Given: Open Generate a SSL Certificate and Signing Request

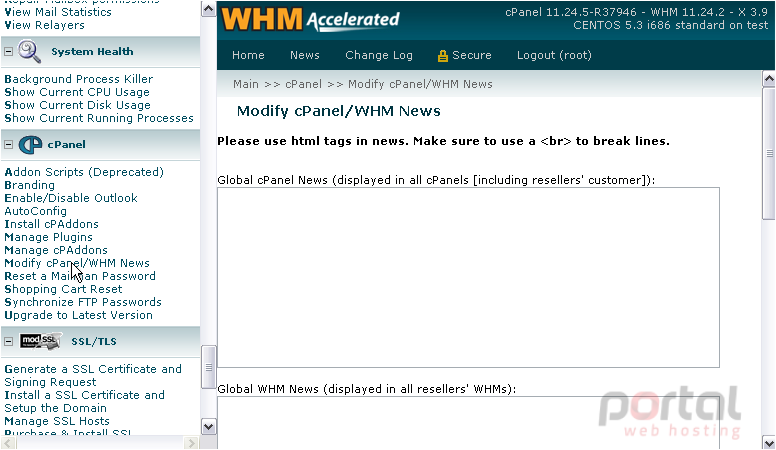Looking at the screenshot, I should coord(93,375).
